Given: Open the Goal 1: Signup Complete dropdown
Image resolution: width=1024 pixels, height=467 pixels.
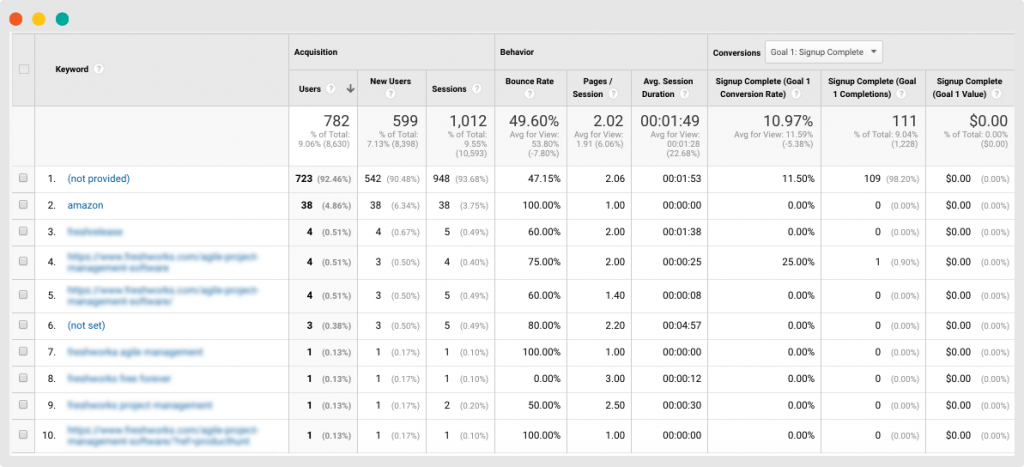Looking at the screenshot, I should [x=823, y=51].
